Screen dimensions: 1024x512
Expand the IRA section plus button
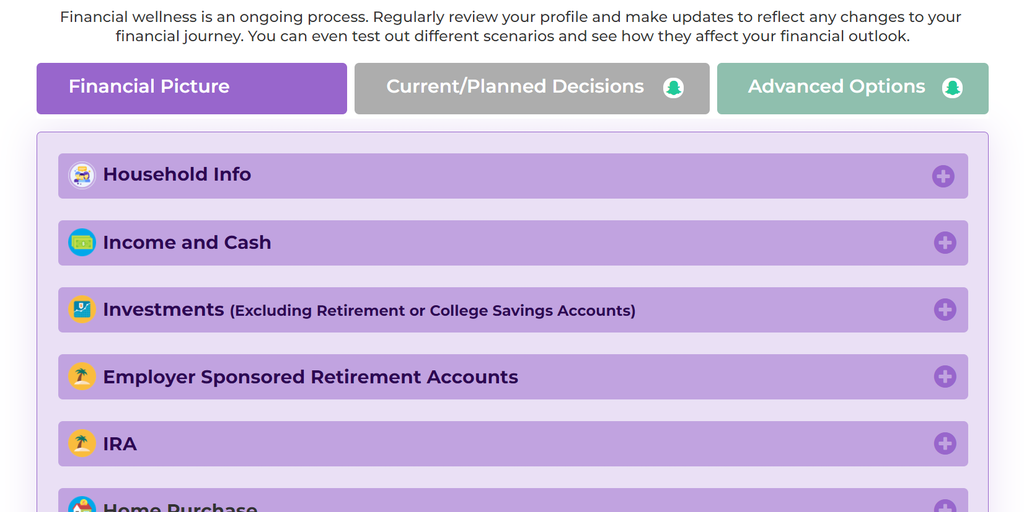[x=944, y=443]
